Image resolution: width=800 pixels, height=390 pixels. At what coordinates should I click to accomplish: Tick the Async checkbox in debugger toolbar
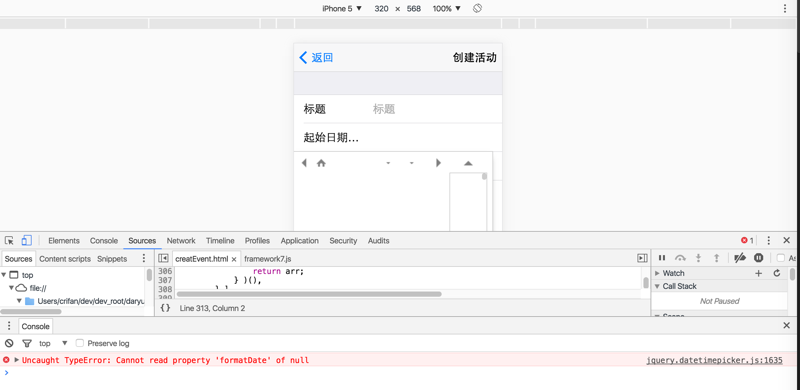coord(781,258)
